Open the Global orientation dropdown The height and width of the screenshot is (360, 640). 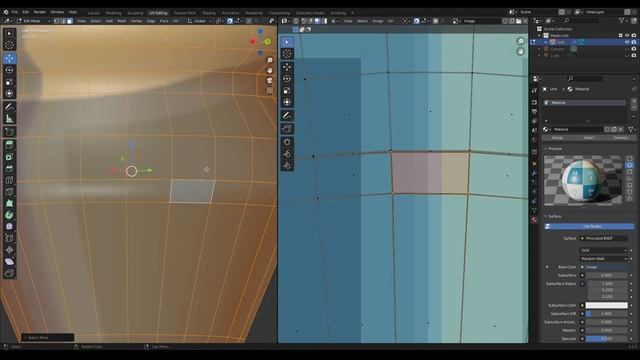coord(200,21)
